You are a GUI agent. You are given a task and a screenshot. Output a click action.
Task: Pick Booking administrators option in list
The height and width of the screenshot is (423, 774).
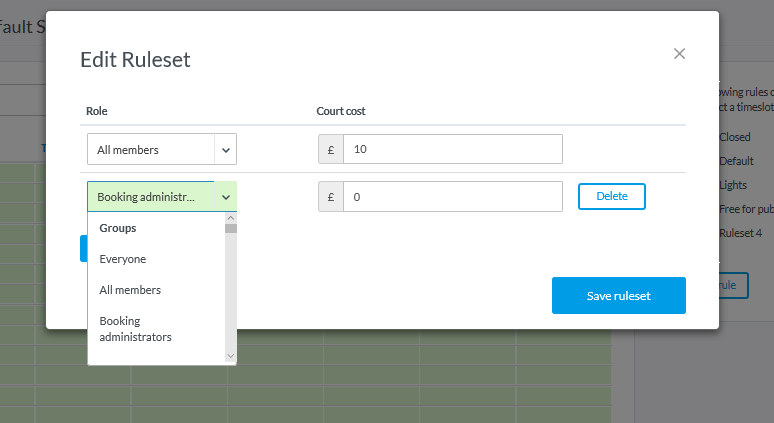[x=135, y=329]
